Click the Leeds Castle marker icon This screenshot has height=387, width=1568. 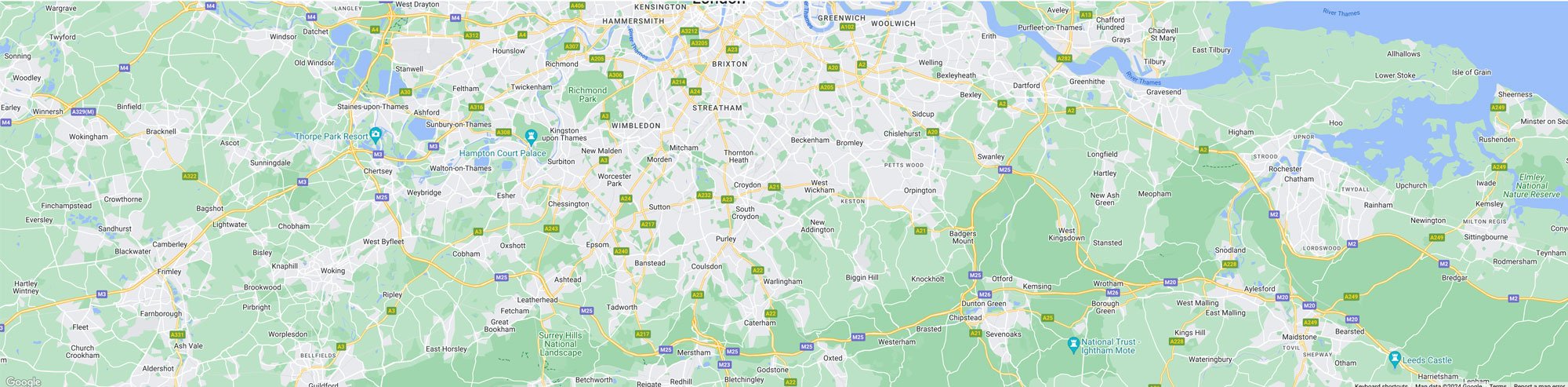click(x=1394, y=359)
